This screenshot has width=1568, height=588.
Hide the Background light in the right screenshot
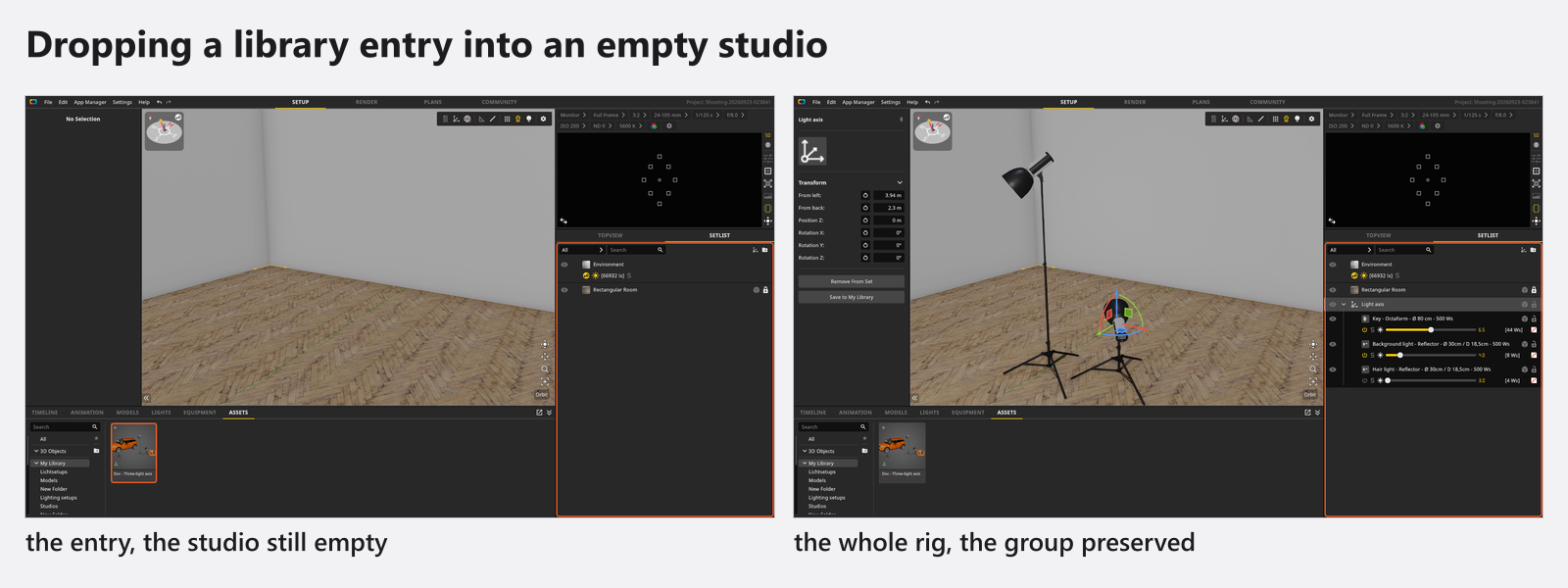tap(1332, 344)
